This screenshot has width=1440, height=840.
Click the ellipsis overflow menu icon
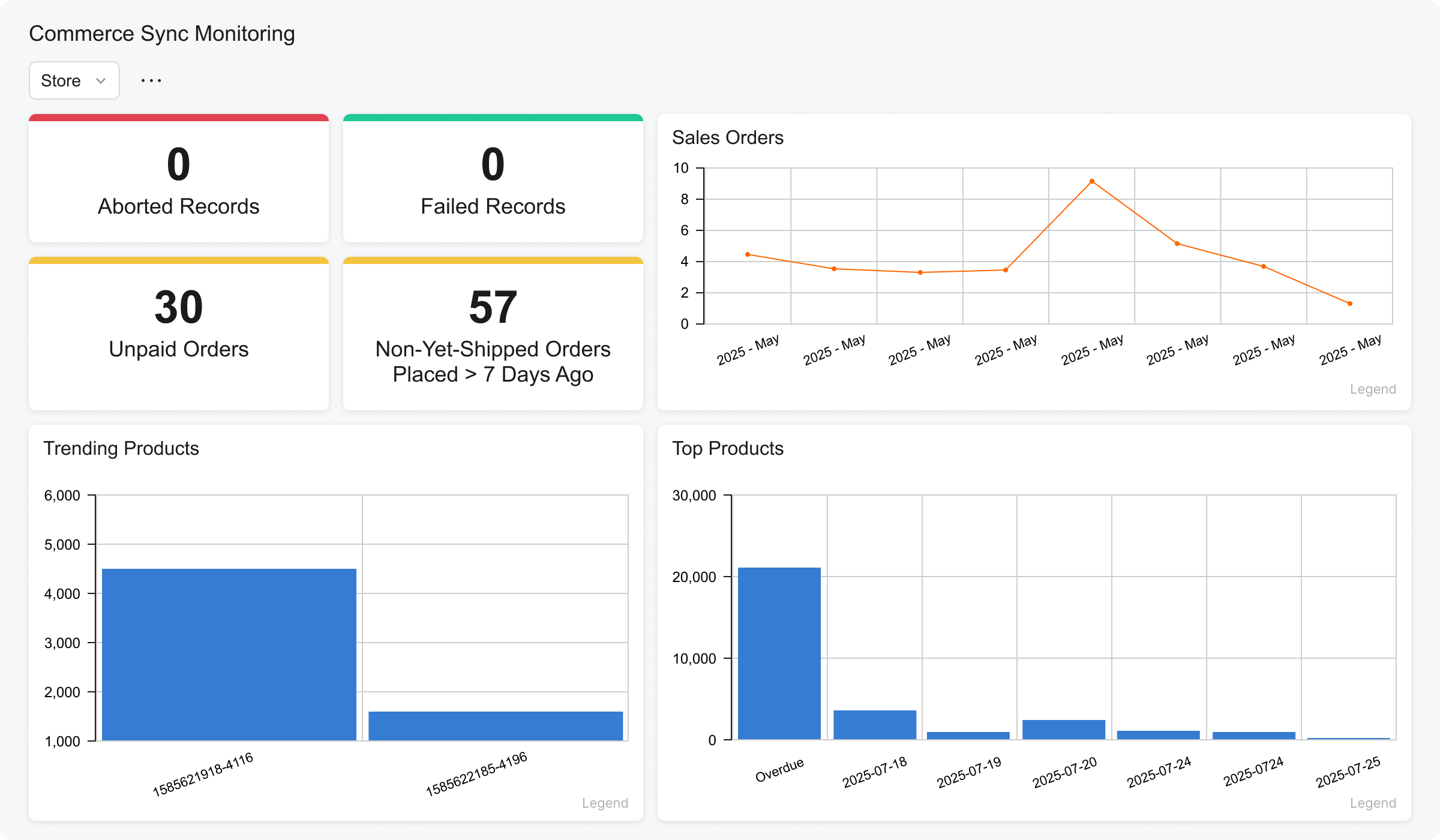pyautogui.click(x=151, y=80)
